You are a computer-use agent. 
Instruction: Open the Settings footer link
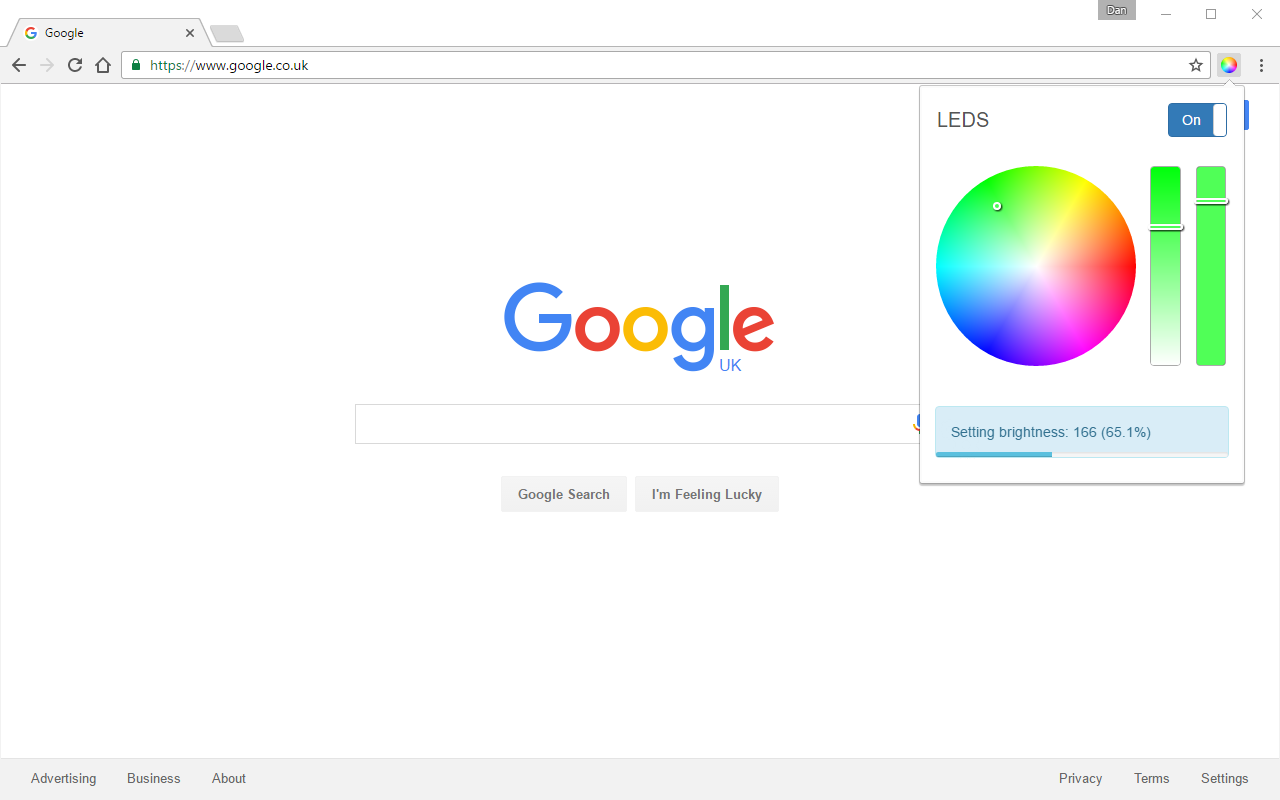click(x=1225, y=778)
